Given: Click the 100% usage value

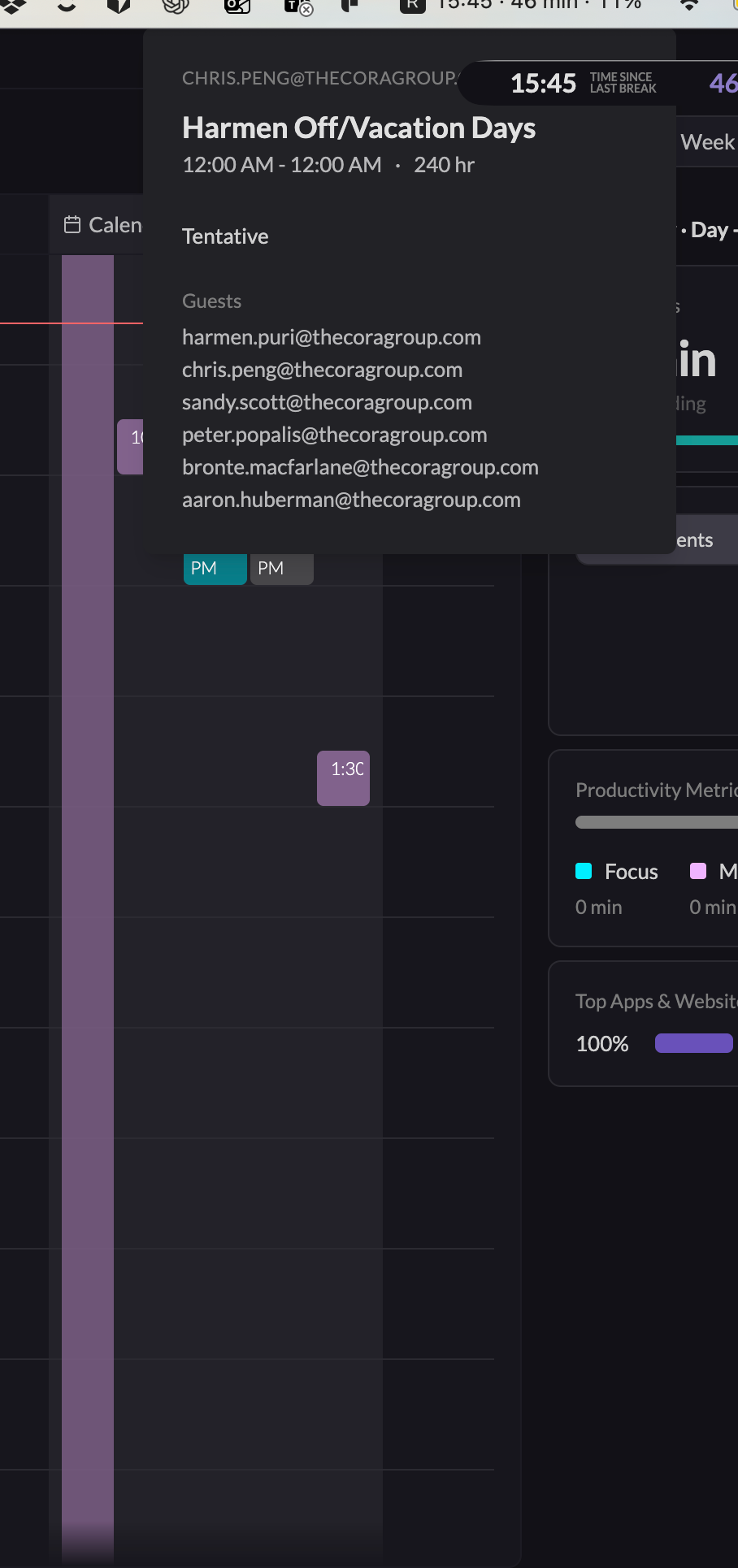Looking at the screenshot, I should tap(602, 1044).
